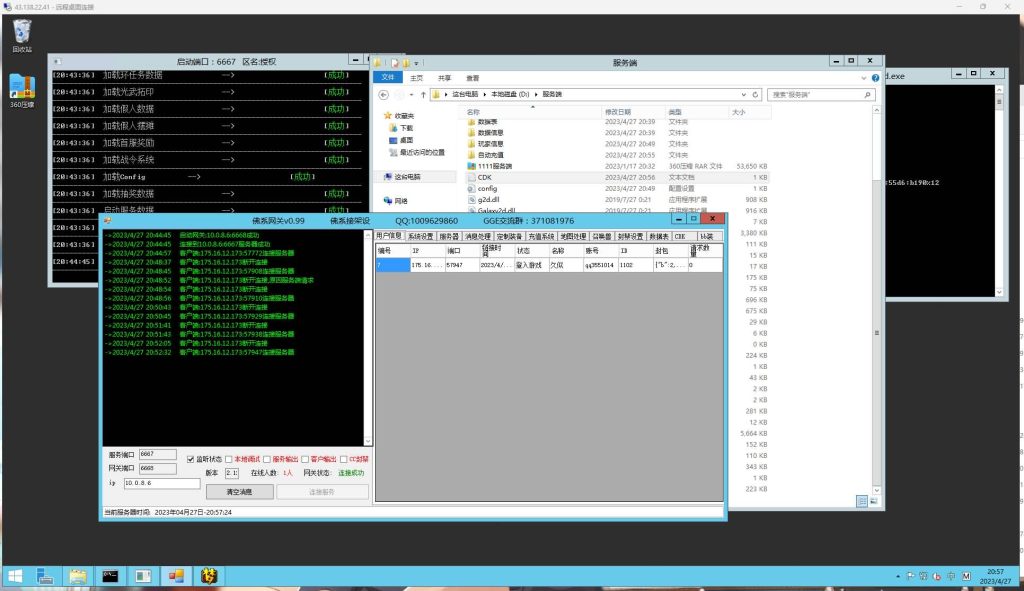Open the command prompt taskbar icon
This screenshot has width=1024, height=591.
click(111, 575)
